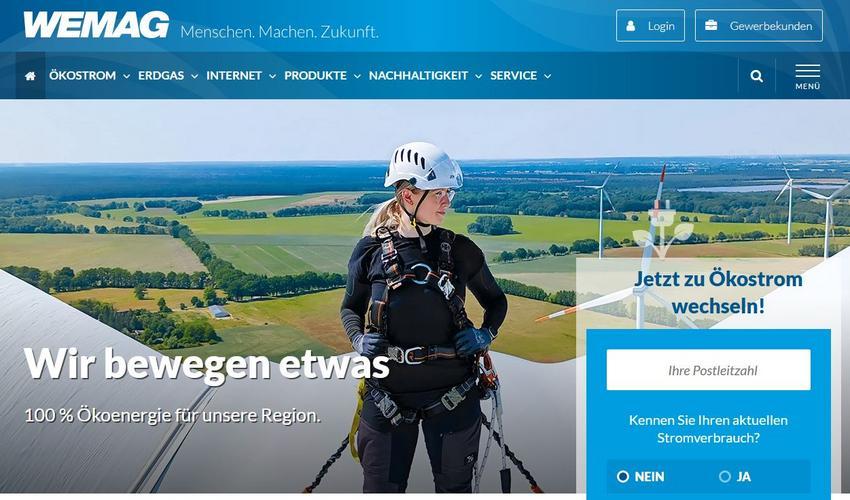This screenshot has width=850, height=500.
Task: Click the Login user icon
Action: tap(630, 25)
